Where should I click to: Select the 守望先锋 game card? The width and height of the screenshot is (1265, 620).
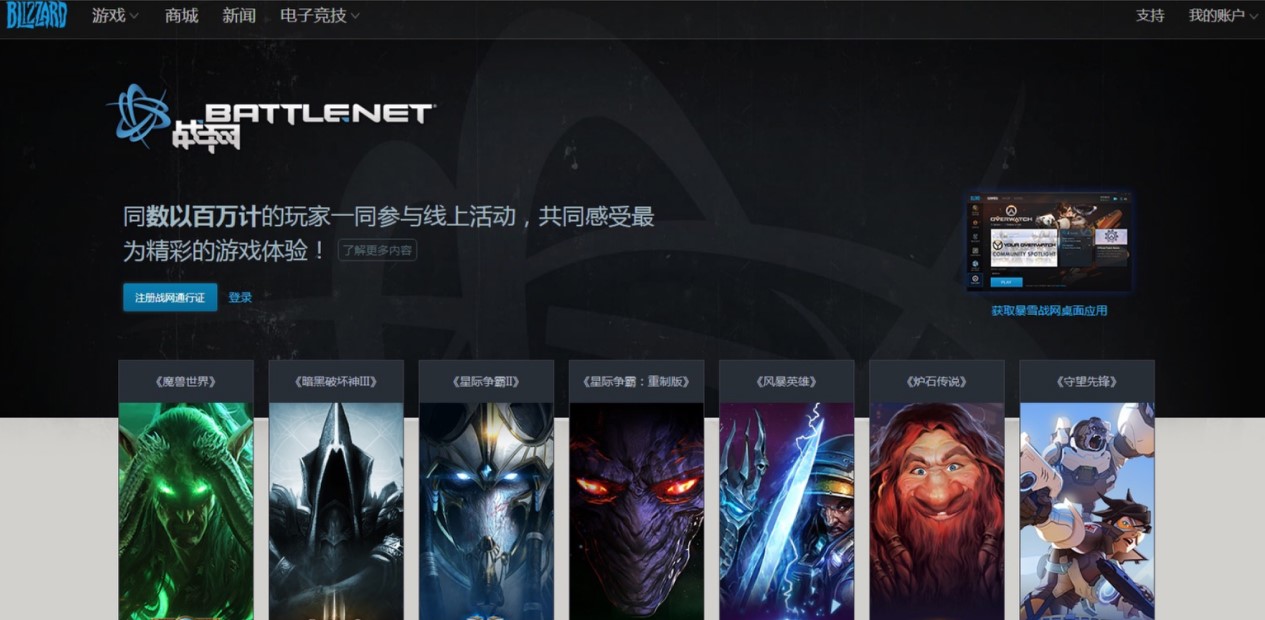pyautogui.click(x=1087, y=490)
